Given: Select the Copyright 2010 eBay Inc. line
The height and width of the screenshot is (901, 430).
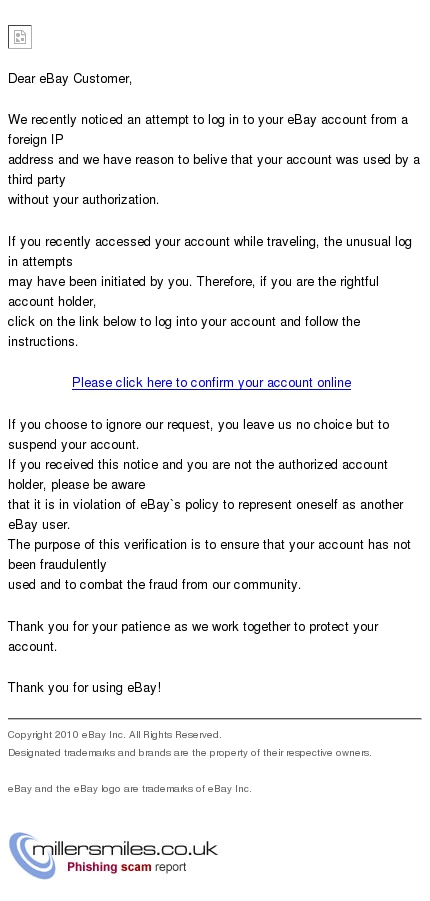Looking at the screenshot, I should pos(114,735).
